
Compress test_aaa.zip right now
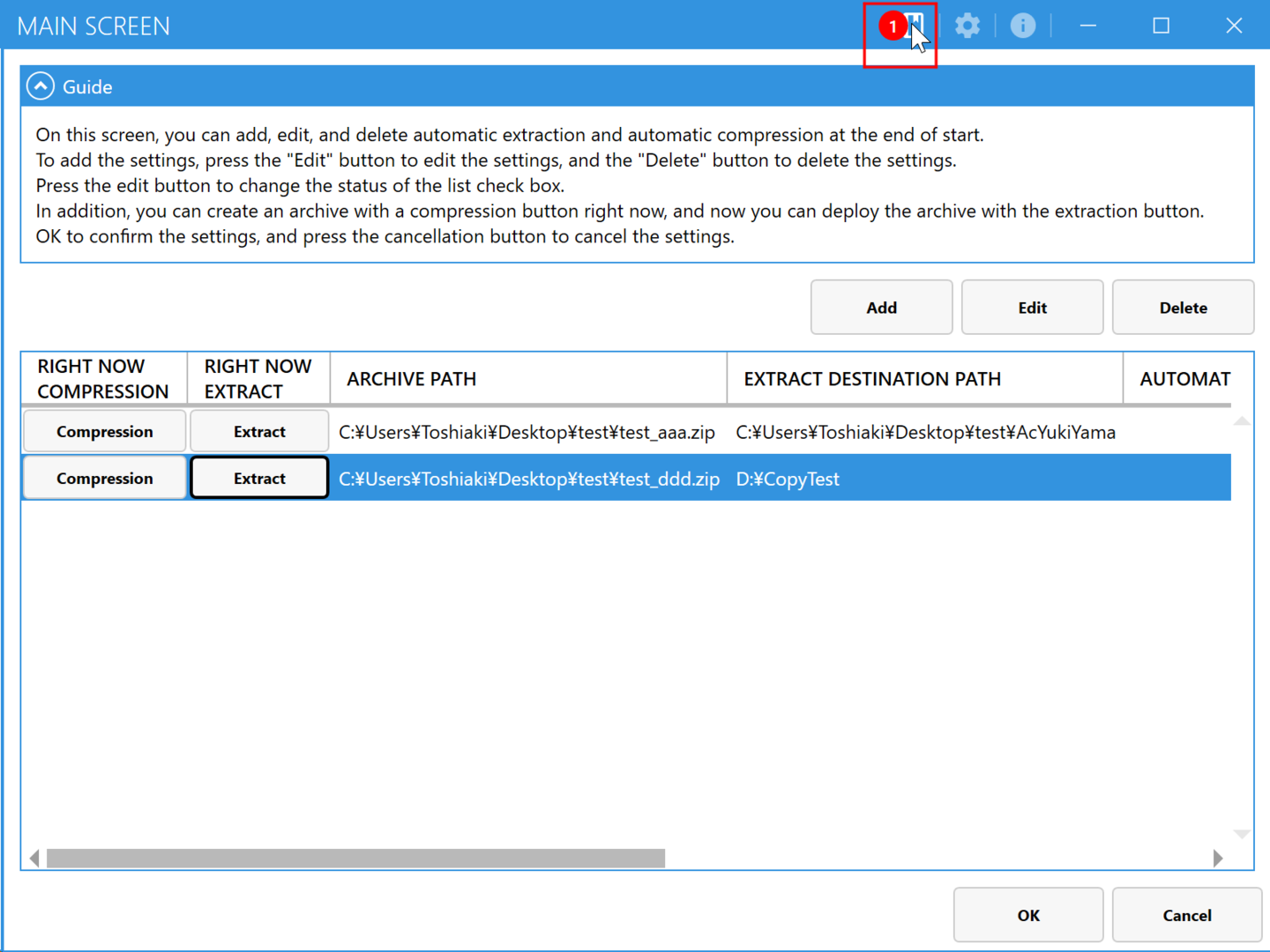(x=104, y=432)
